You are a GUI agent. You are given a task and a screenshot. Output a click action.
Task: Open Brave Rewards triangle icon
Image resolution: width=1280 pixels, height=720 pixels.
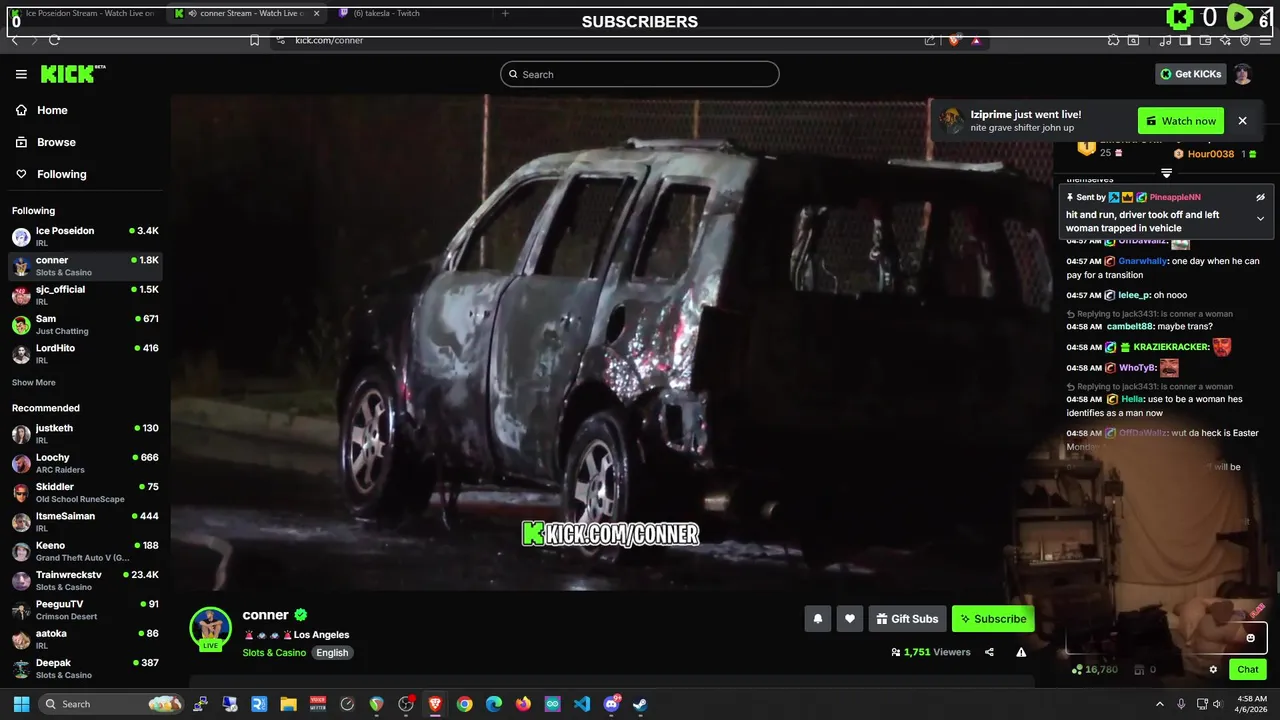point(976,40)
